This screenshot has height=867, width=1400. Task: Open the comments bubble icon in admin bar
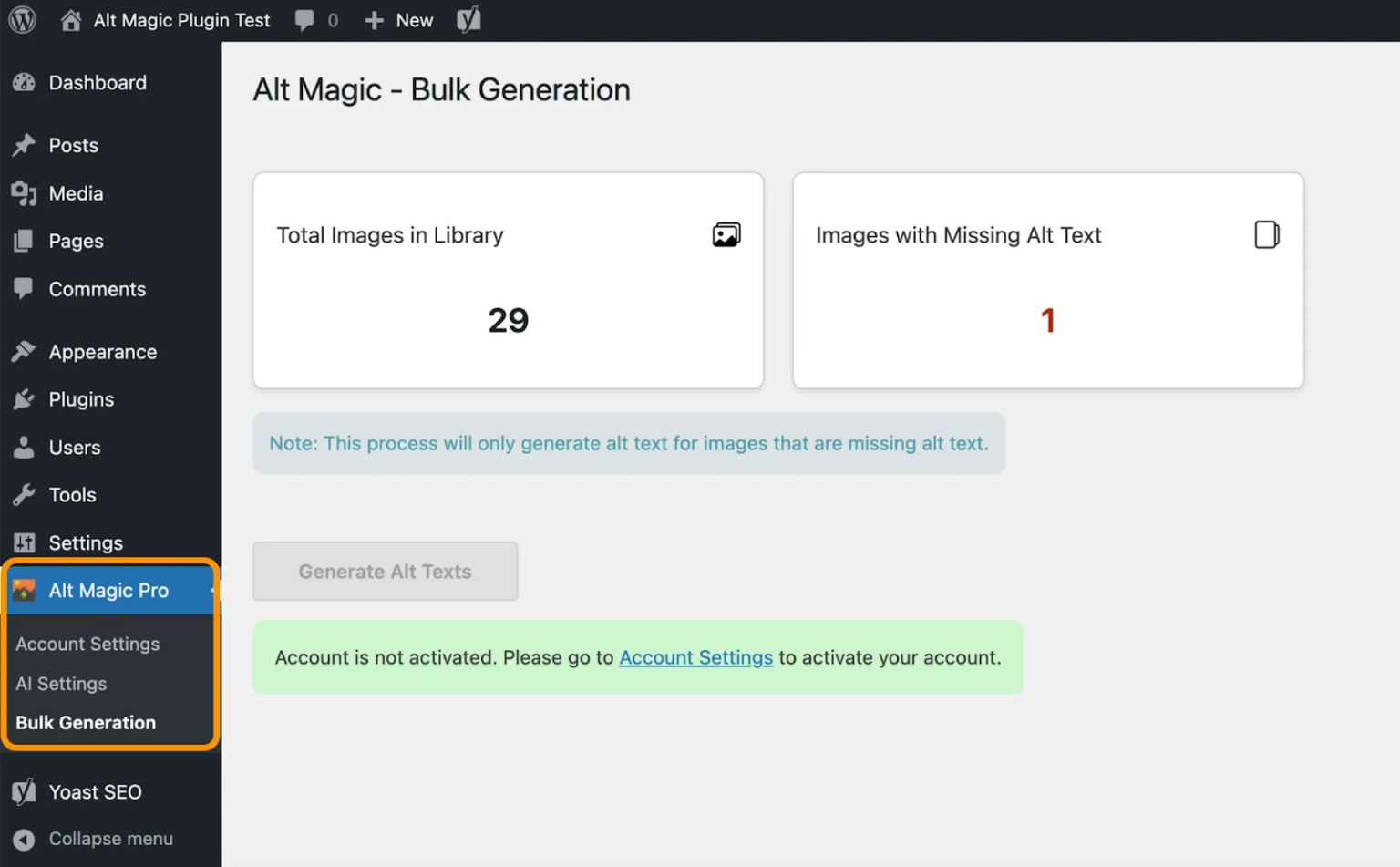(x=304, y=20)
